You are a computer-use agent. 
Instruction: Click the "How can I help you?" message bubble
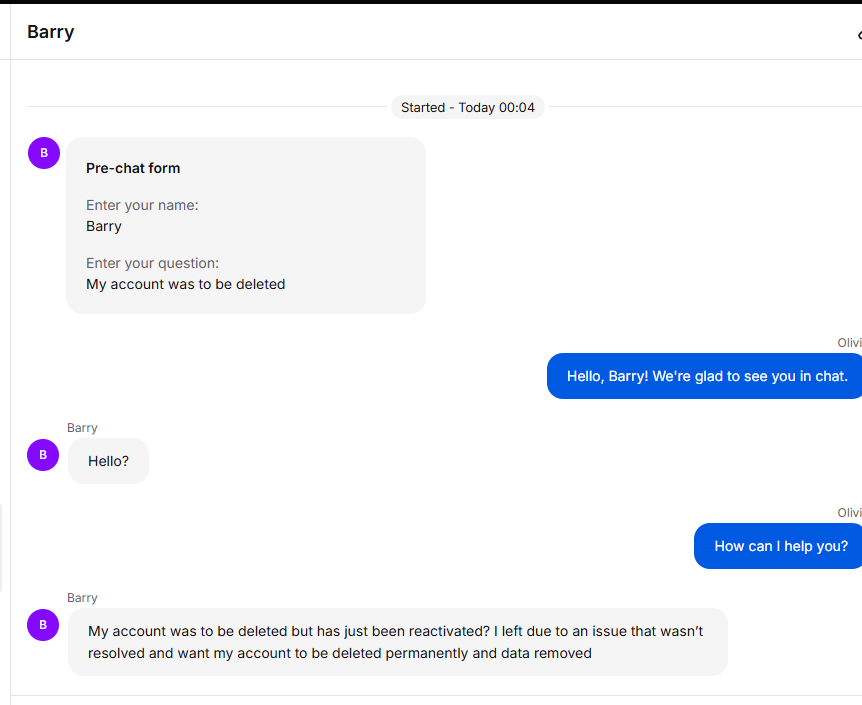click(778, 546)
